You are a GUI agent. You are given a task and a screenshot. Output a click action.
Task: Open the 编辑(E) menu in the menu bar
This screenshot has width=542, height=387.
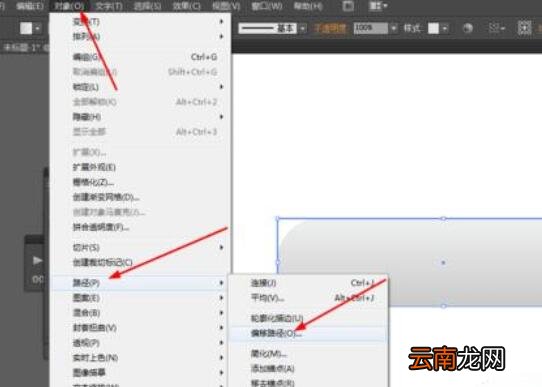coord(30,6)
